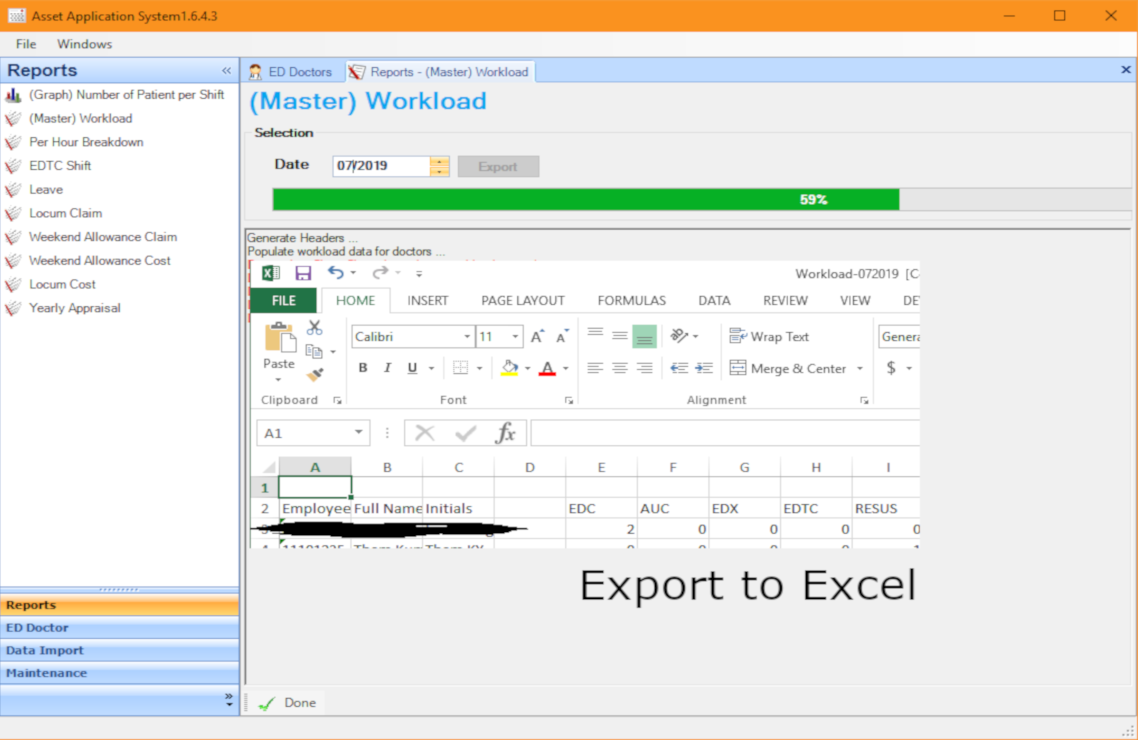Collapse the Reports side panel
The height and width of the screenshot is (740, 1140).
(226, 71)
